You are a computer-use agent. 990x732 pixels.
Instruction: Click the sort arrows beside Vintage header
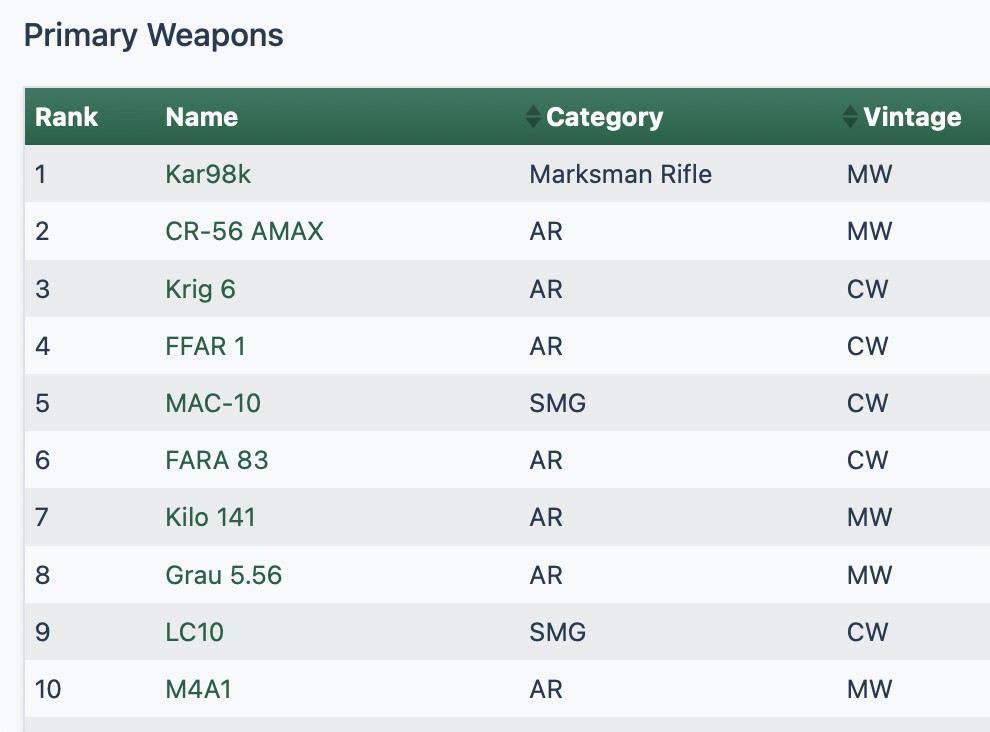click(850, 117)
